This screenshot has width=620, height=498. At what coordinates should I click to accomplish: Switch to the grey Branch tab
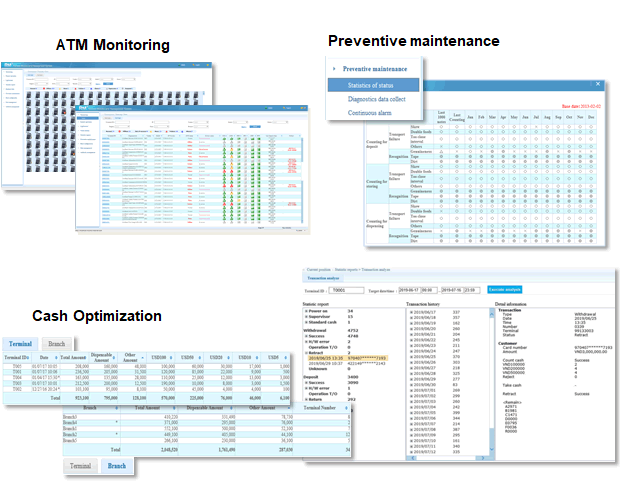pyautogui.click(x=57, y=344)
